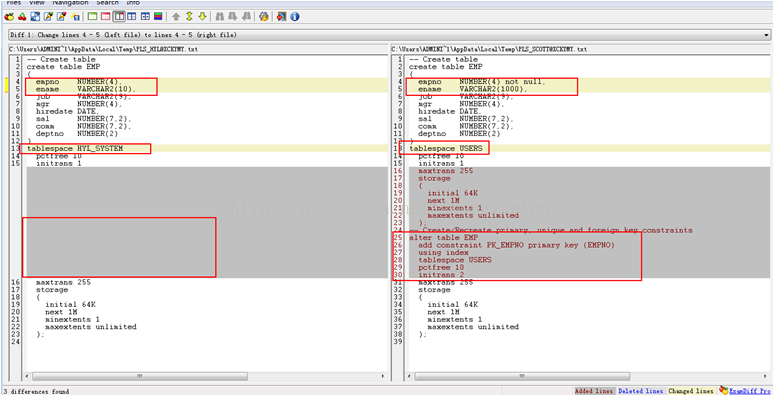Click the blue synchronized panes icon
Image resolution: width=773 pixels, height=395 pixels.
[x=145, y=17]
